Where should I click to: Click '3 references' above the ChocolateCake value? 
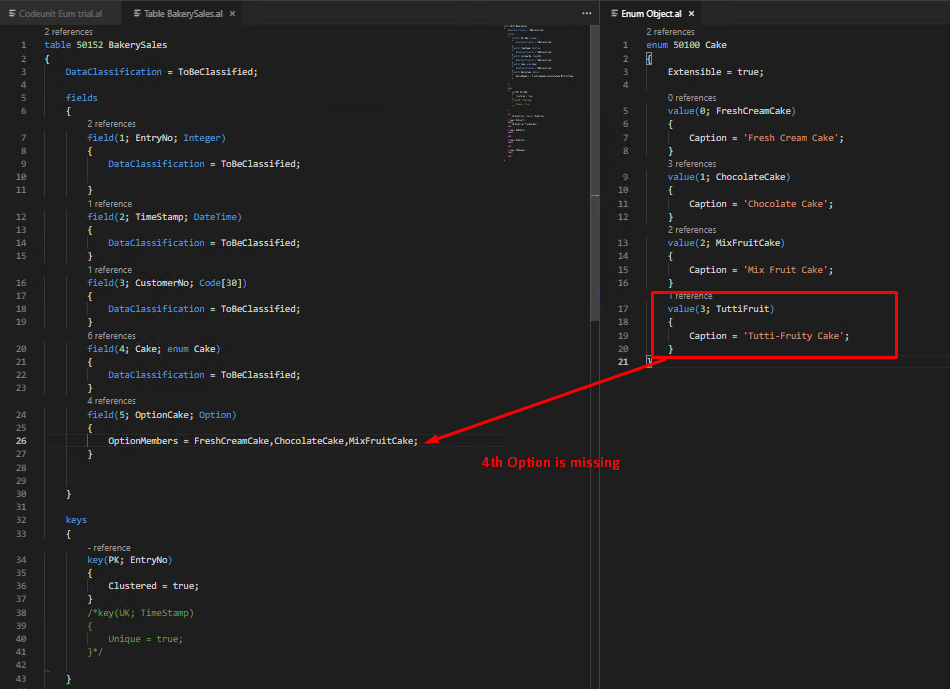point(692,163)
